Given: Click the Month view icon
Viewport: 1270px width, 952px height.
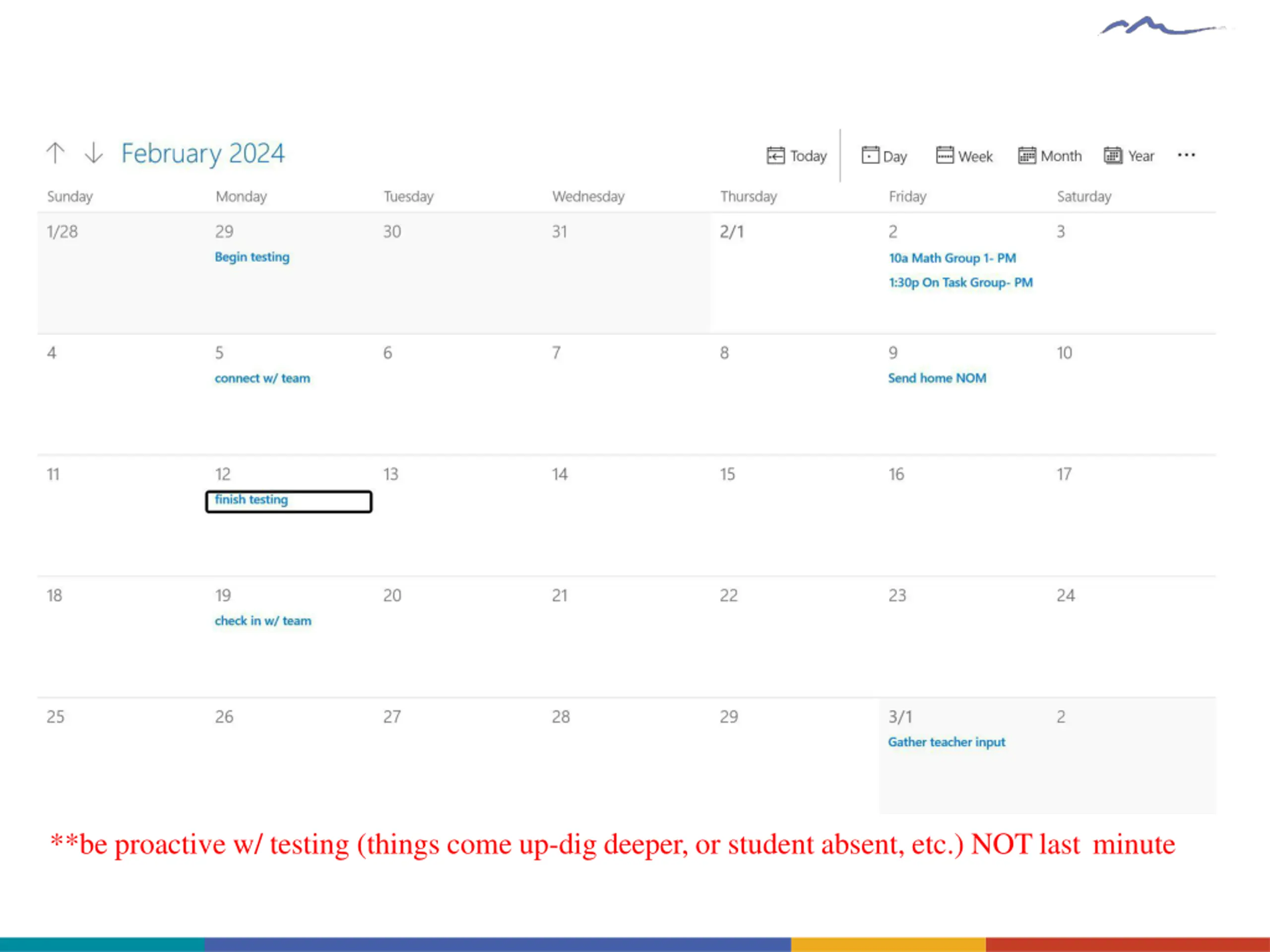Looking at the screenshot, I should click(1027, 156).
